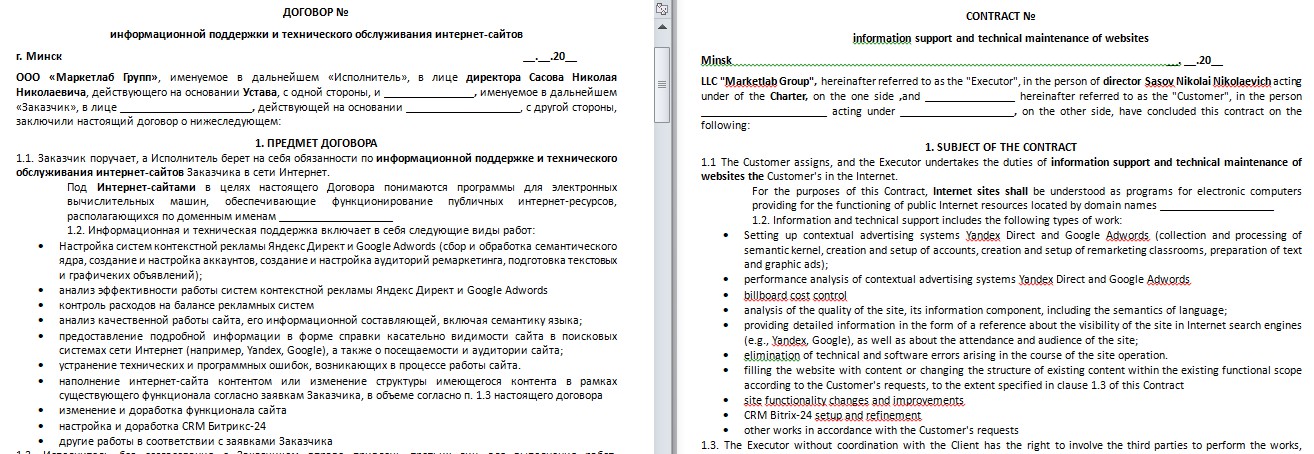This screenshot has width=1314, height=454.
Task: Click the Russian subtitle 'информационной поддержки и технического обслуживания'
Action: (x=316, y=34)
